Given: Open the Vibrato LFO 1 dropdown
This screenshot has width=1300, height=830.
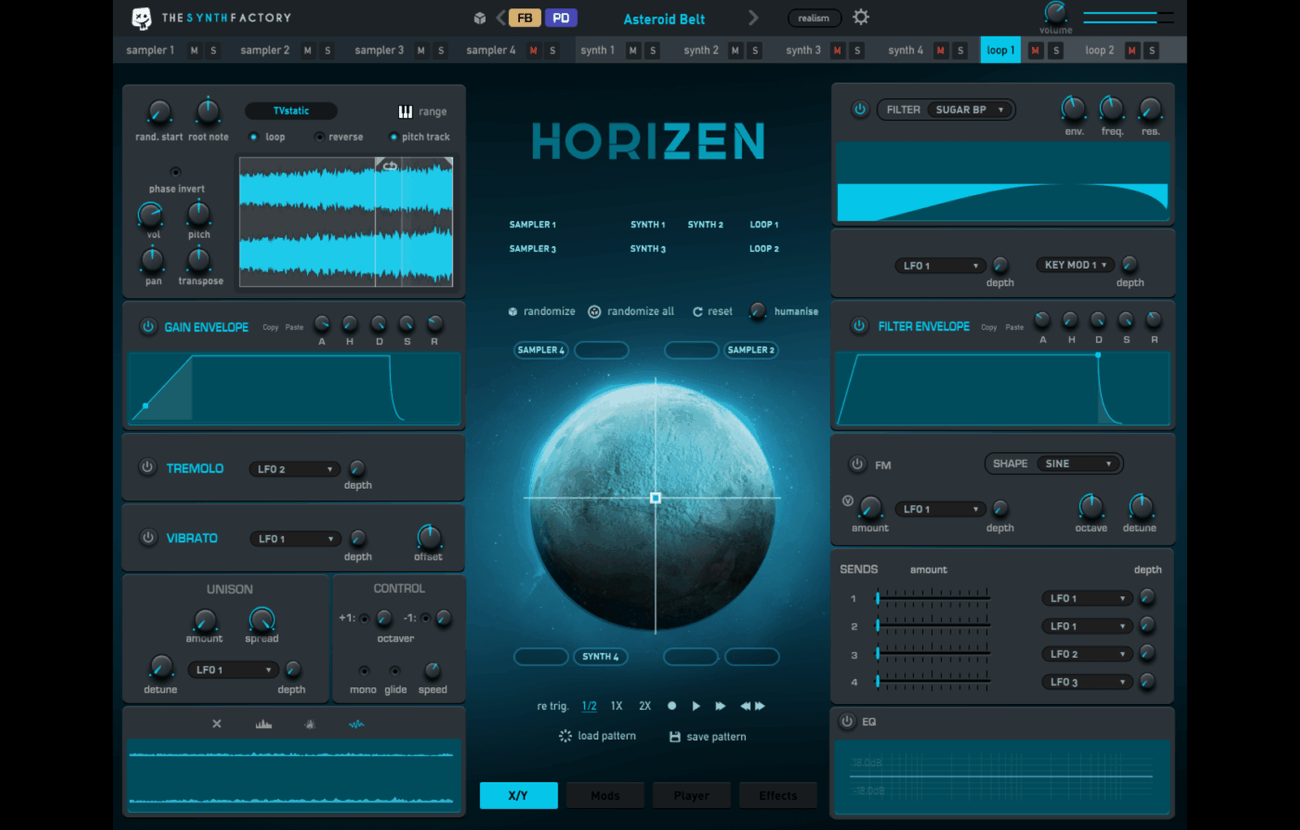Looking at the screenshot, I should (x=295, y=539).
